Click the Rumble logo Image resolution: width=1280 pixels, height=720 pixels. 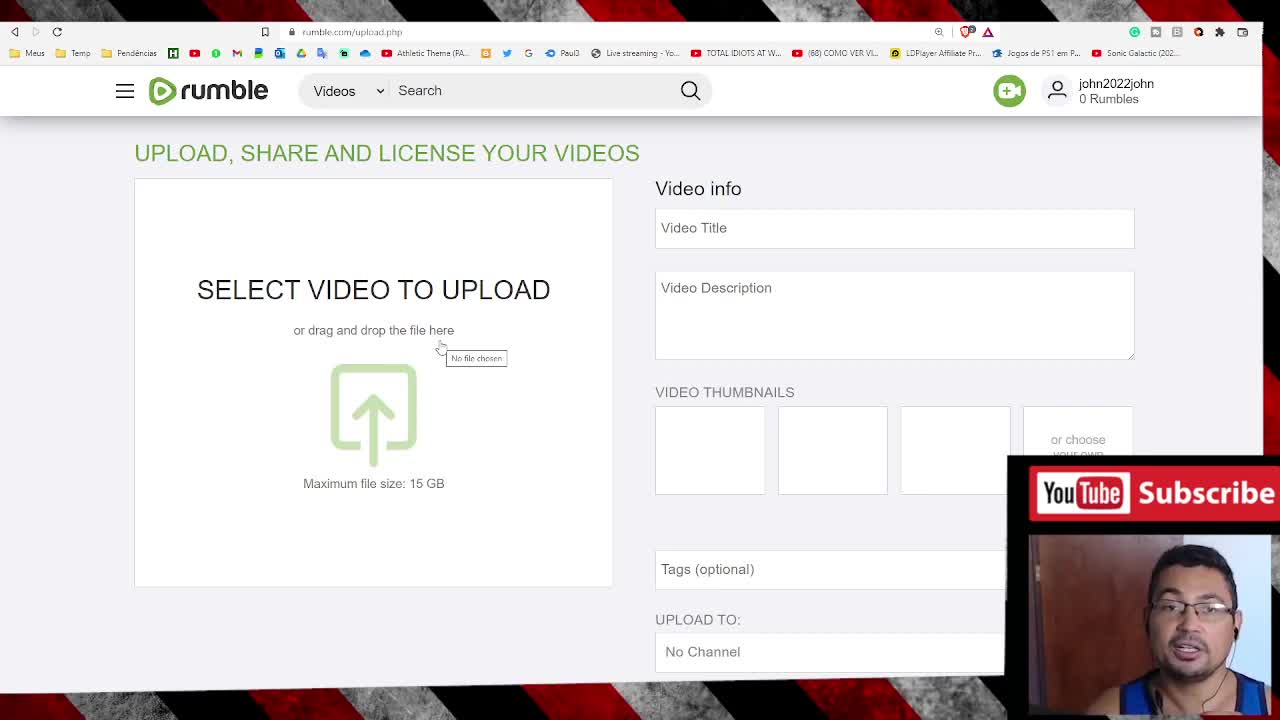tap(208, 91)
